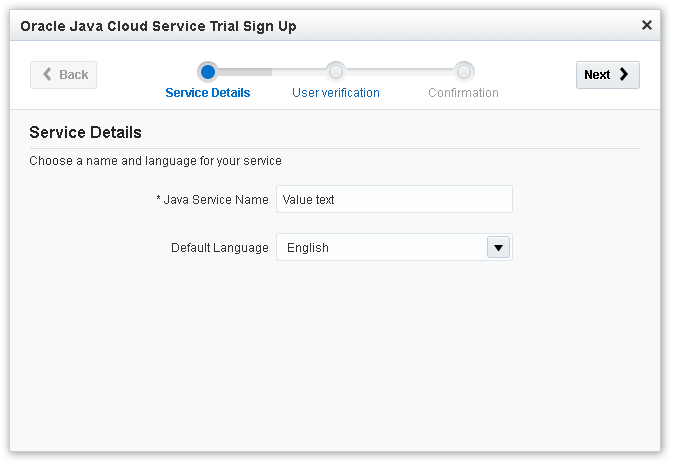Go to the User verification step label
Screen dimensions: 673x465
tap(336, 93)
